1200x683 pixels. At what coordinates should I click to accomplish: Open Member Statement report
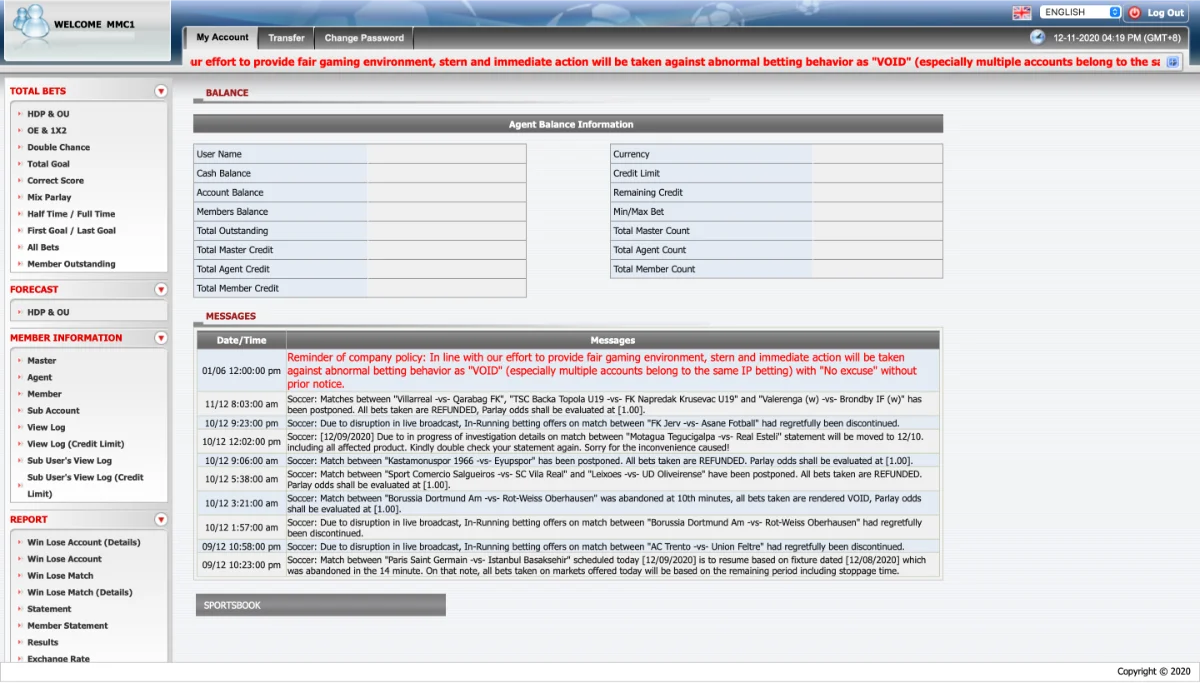click(67, 626)
